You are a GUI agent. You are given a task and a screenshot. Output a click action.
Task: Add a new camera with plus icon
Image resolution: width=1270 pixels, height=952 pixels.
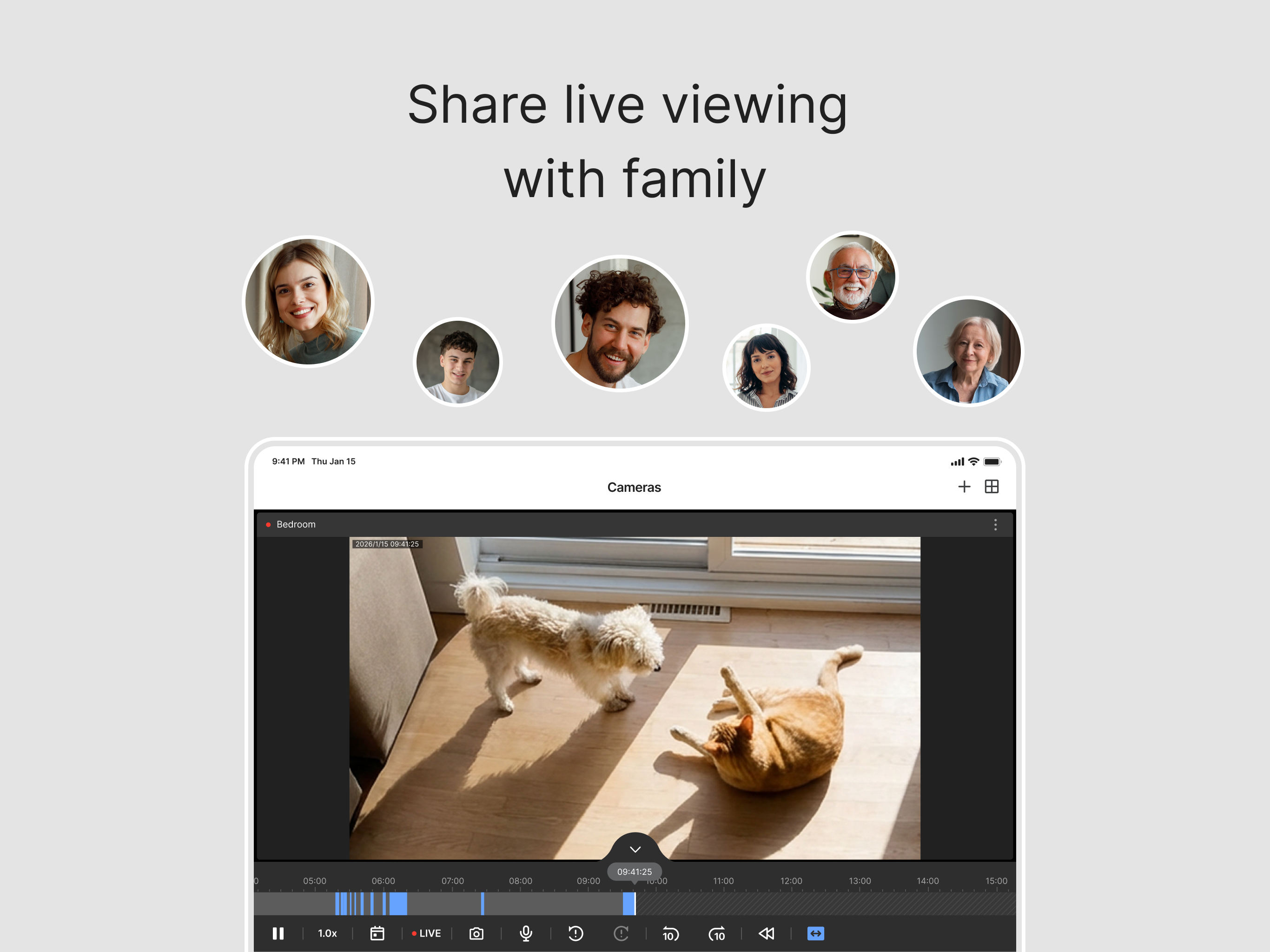tap(965, 487)
